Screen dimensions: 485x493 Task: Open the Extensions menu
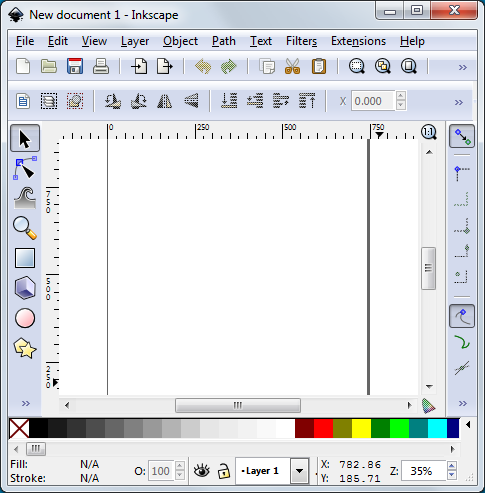pyautogui.click(x=358, y=41)
